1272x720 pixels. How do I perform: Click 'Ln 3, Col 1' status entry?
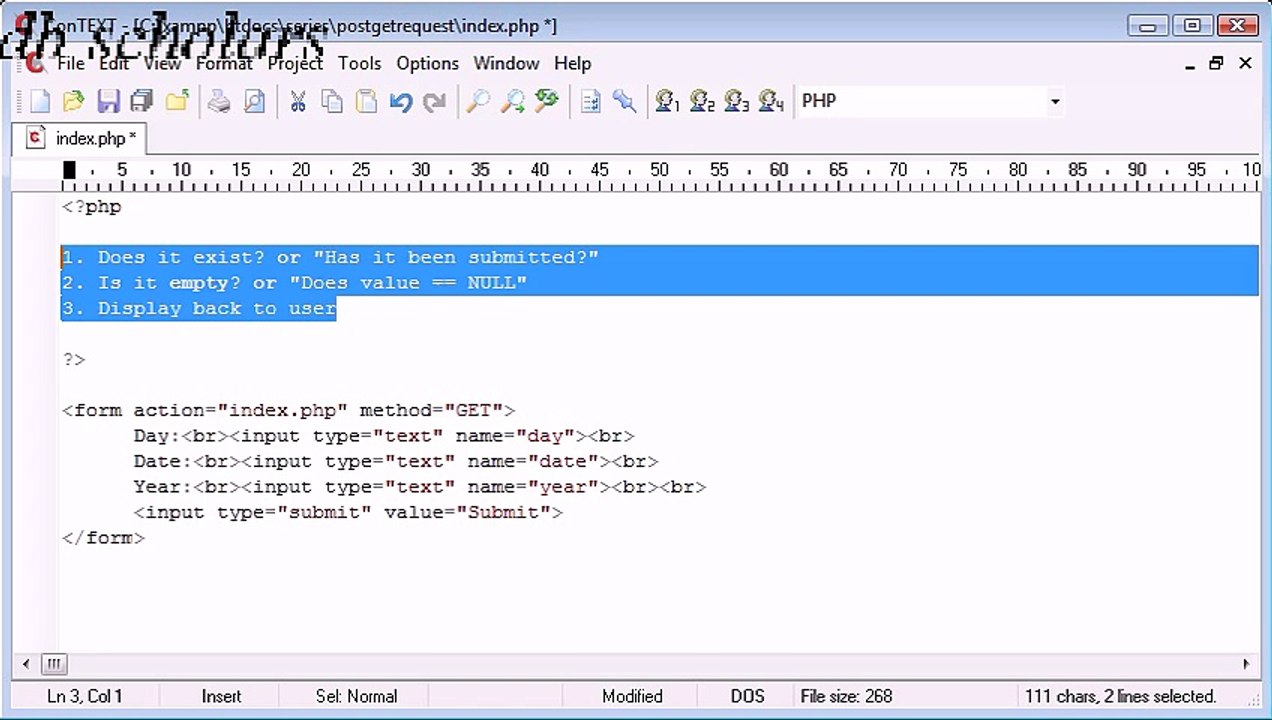pyautogui.click(x=84, y=696)
